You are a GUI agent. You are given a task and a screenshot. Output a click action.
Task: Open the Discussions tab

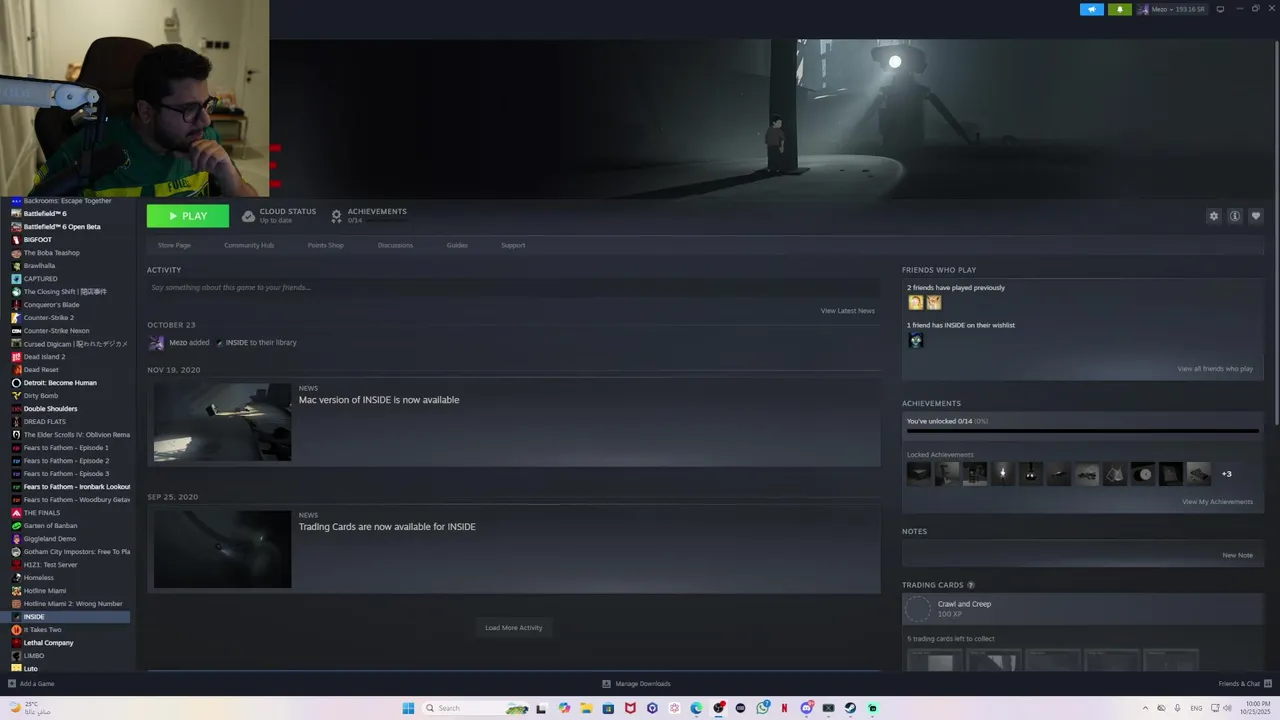pyautogui.click(x=395, y=245)
